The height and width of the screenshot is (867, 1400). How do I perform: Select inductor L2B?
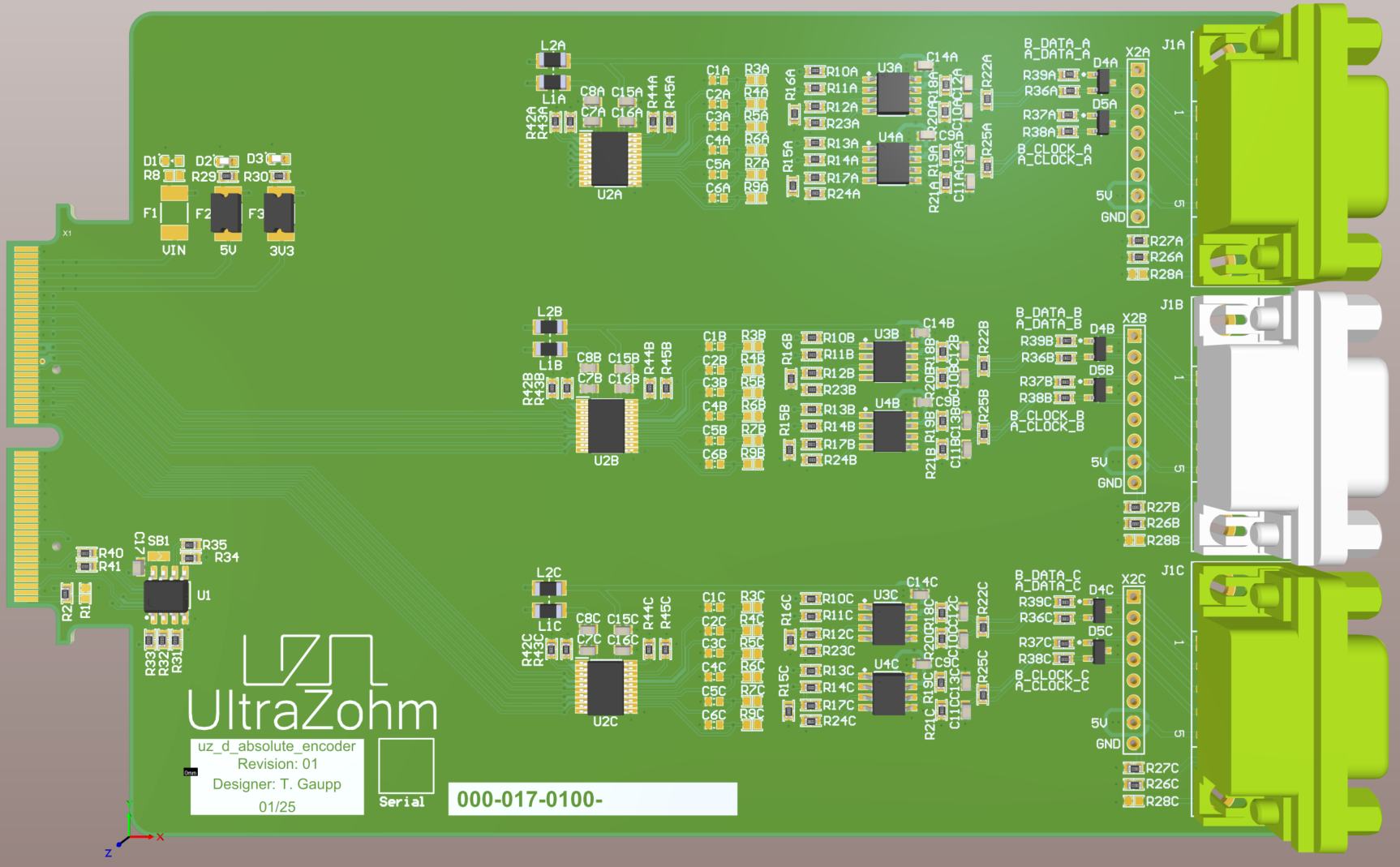(549, 327)
